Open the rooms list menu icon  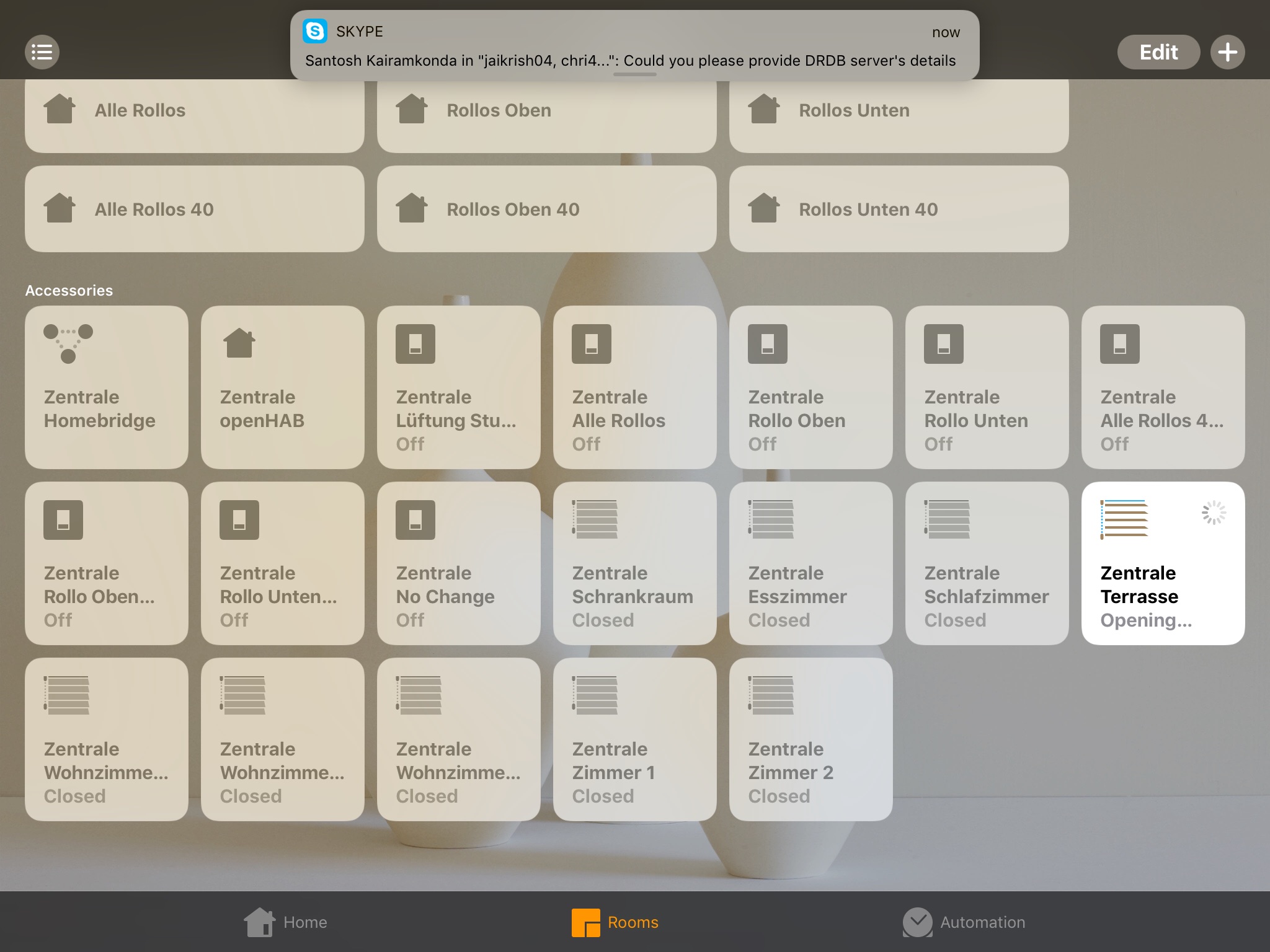[42, 52]
